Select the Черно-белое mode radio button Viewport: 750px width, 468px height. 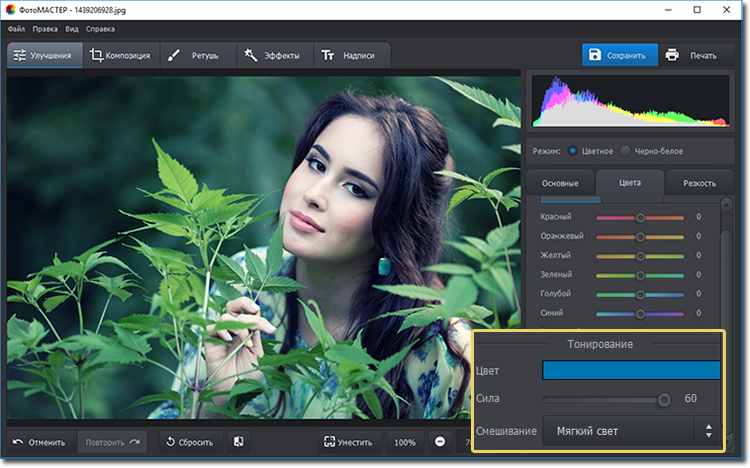coord(626,151)
